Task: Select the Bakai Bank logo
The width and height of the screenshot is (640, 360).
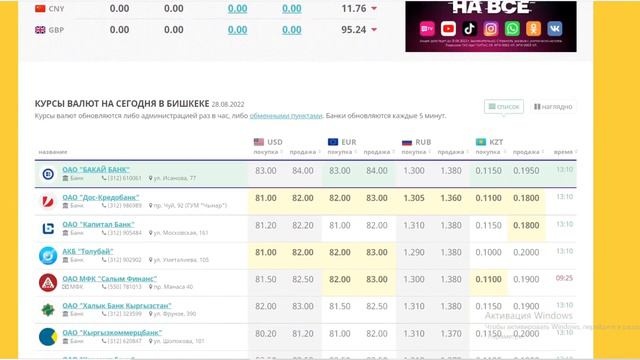Action: (48, 174)
